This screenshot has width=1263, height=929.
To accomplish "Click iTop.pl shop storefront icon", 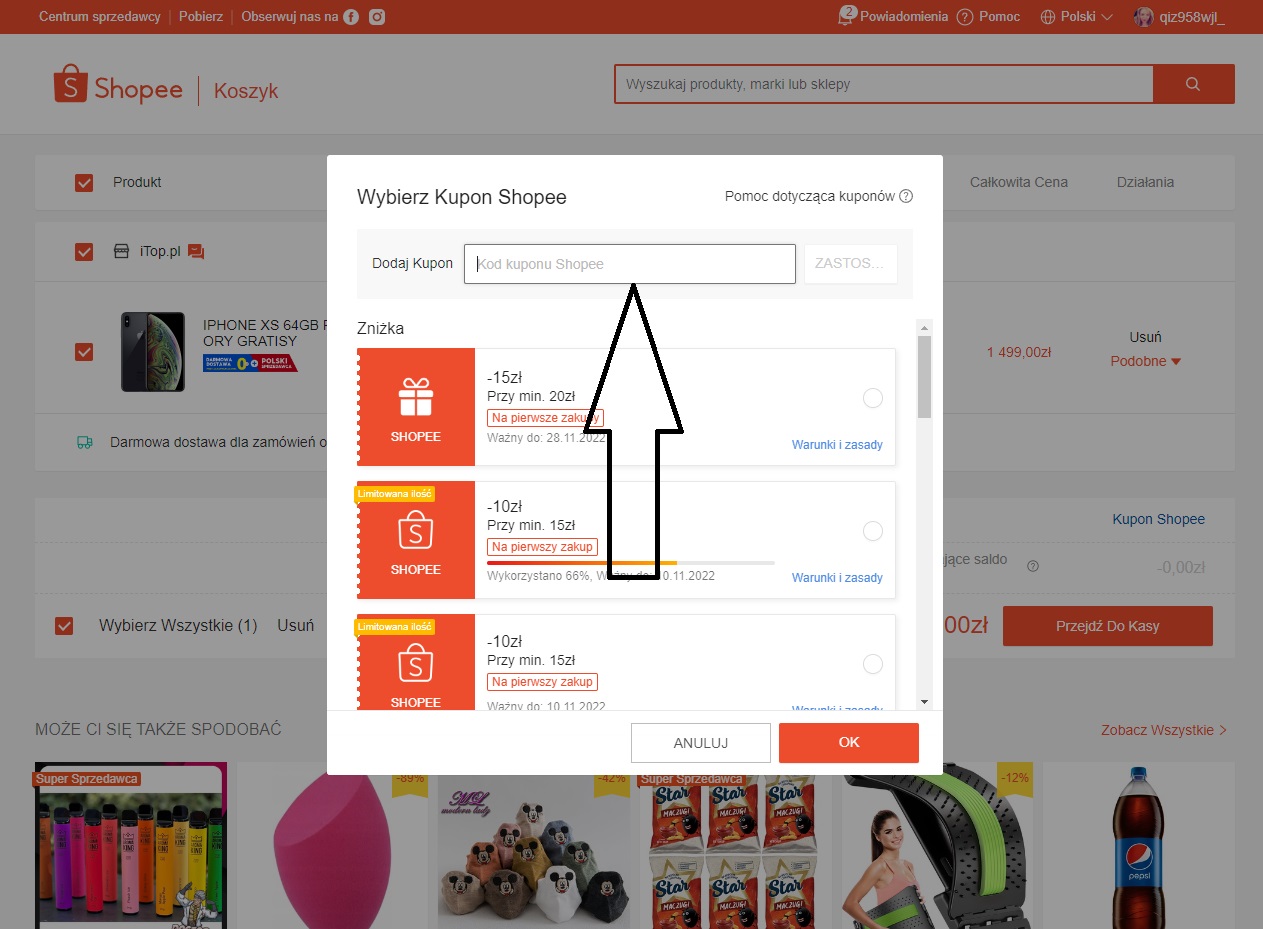I will (121, 251).
